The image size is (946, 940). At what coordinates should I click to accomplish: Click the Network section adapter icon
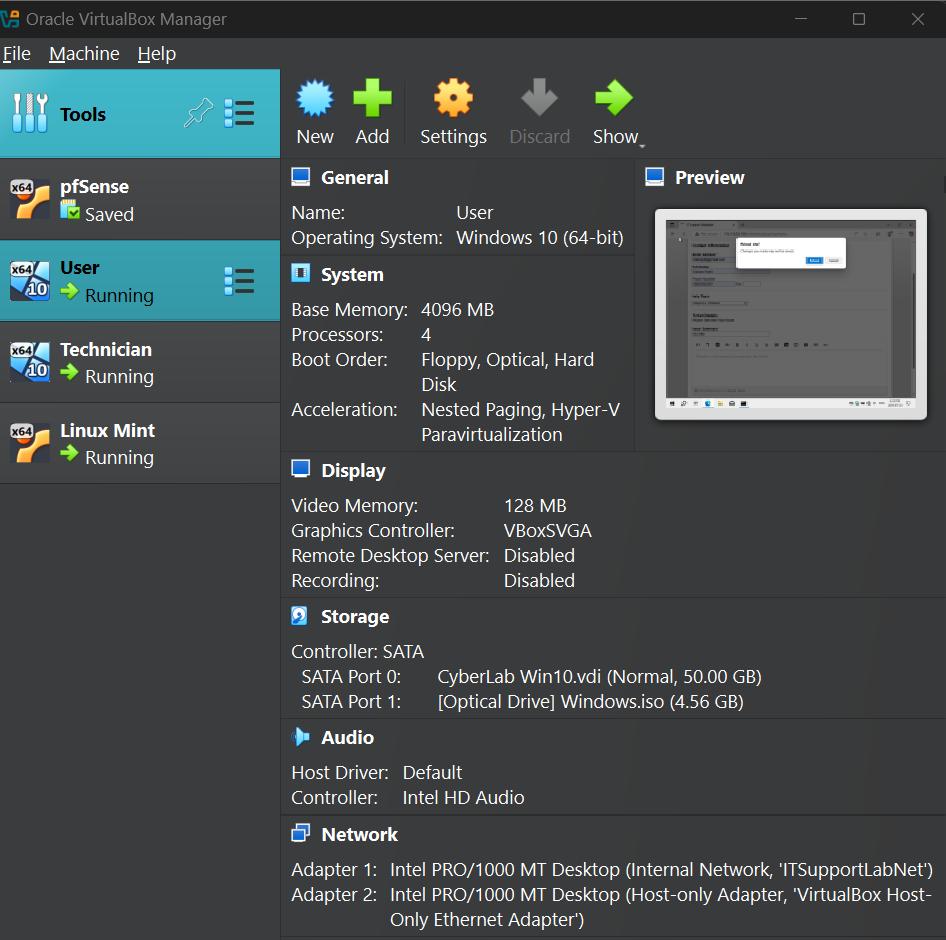[300, 833]
